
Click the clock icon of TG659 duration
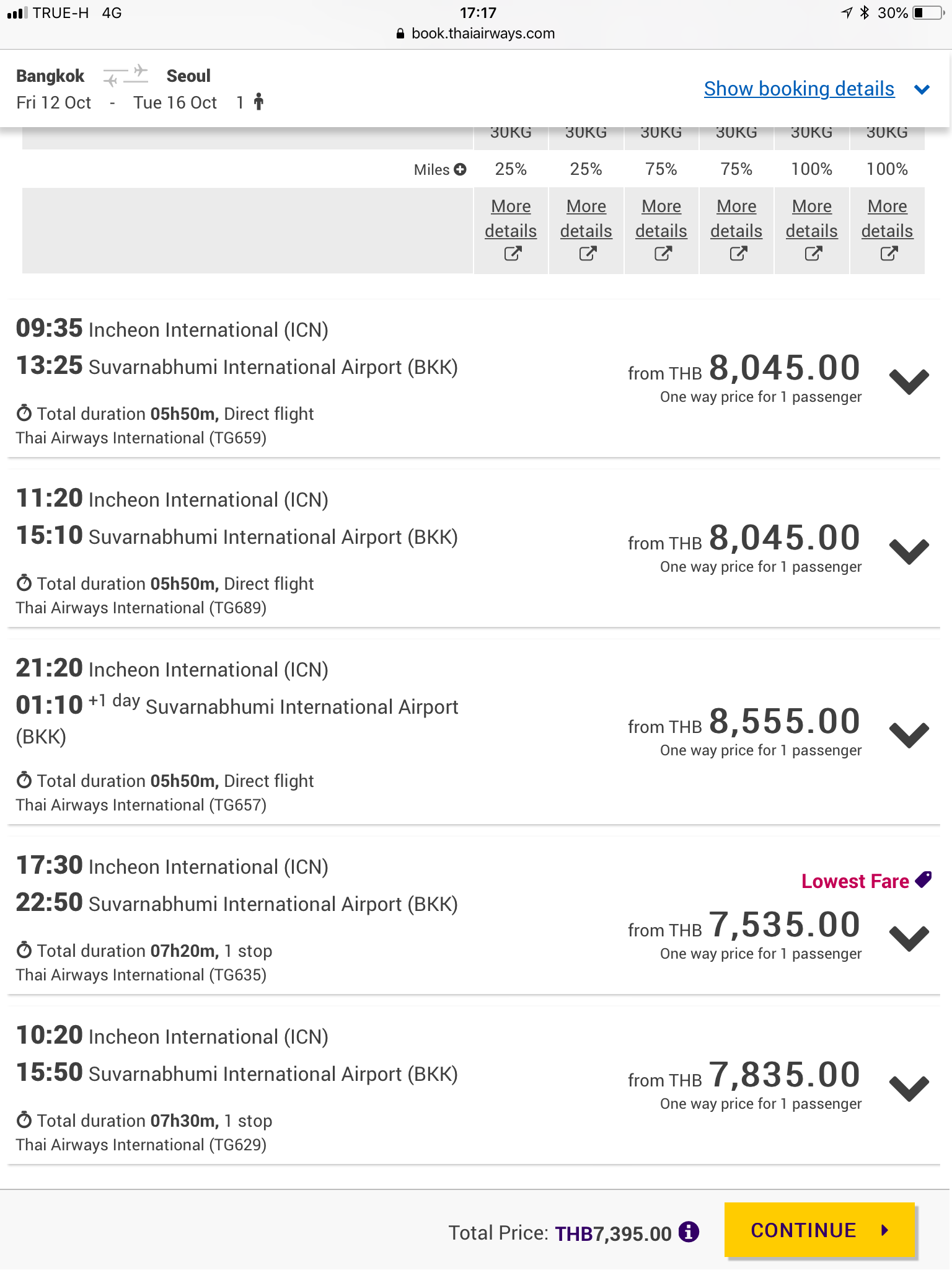point(24,412)
